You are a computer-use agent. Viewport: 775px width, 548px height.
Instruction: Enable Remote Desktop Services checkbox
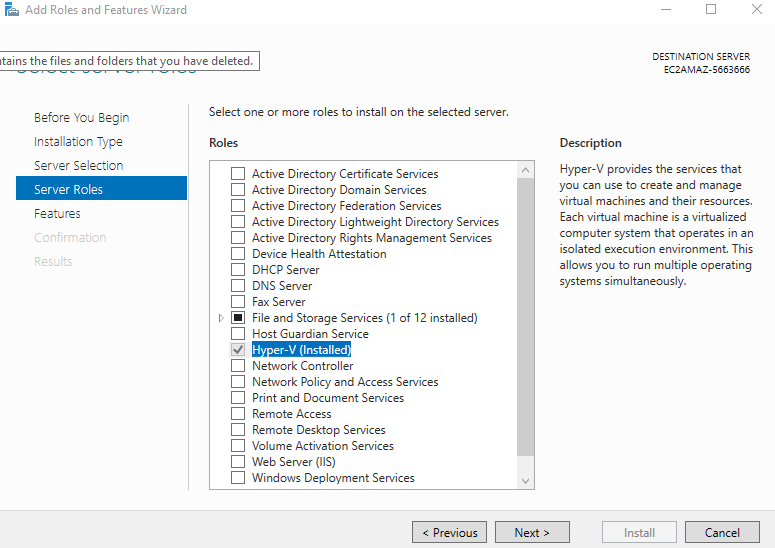coord(238,429)
